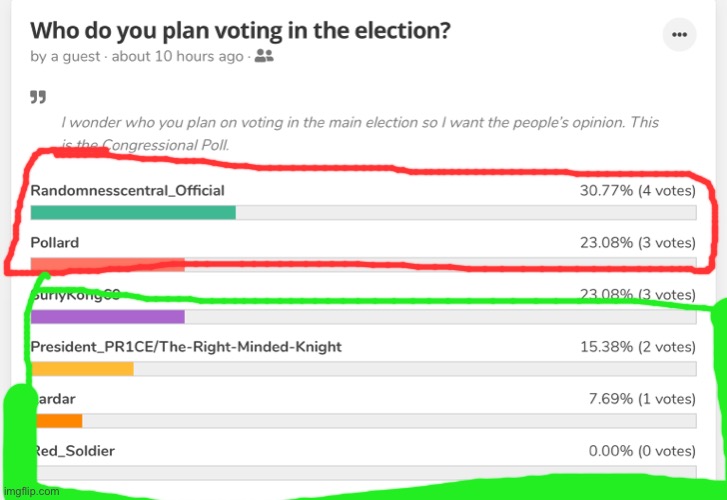The width and height of the screenshot is (727, 500).
Task: Click the italic poll description text
Action: (360, 134)
